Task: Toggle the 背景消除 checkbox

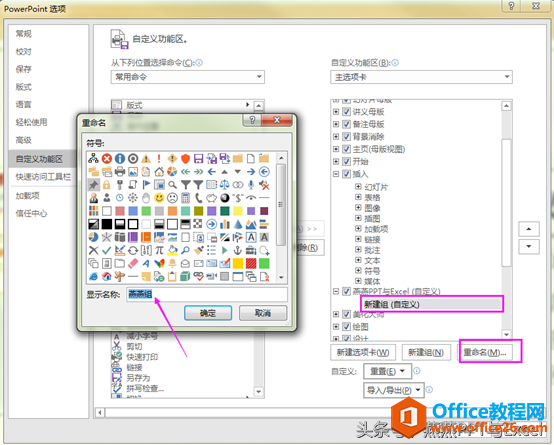Action: [346, 137]
